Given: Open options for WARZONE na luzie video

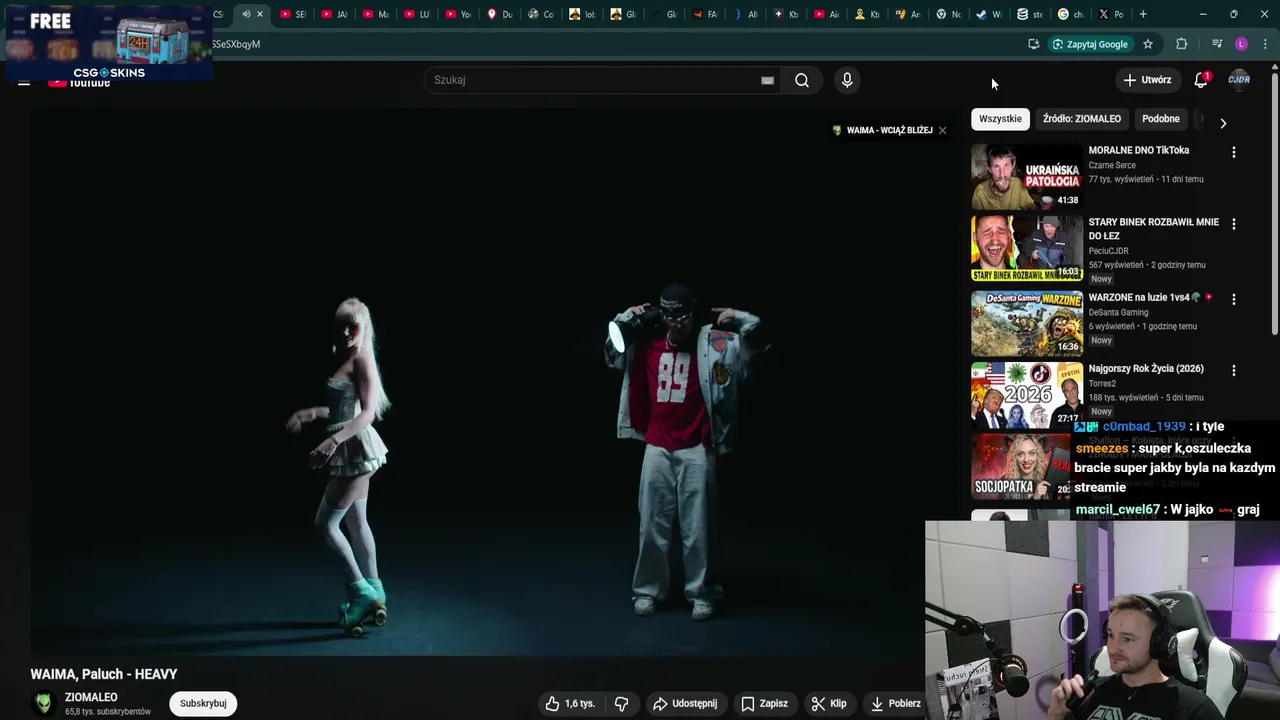Looking at the screenshot, I should click(1233, 299).
